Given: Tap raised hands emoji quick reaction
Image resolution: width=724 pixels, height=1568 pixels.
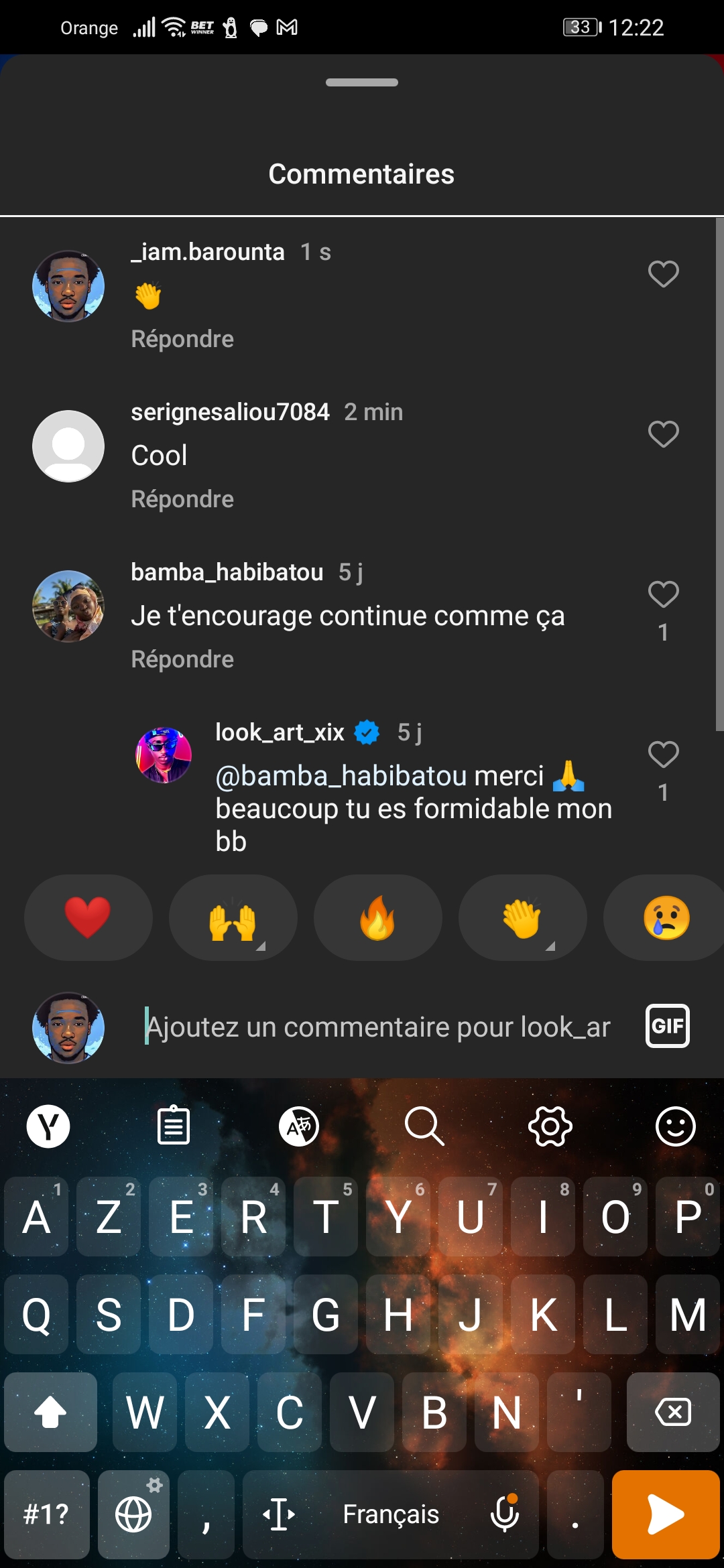Looking at the screenshot, I should point(233,918).
